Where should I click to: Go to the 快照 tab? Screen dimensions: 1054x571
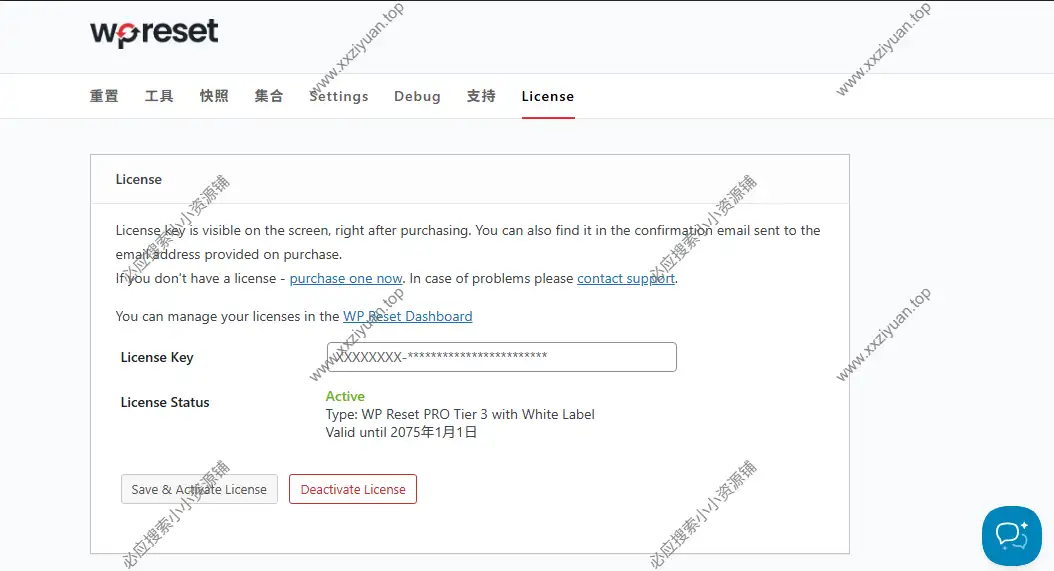[214, 96]
